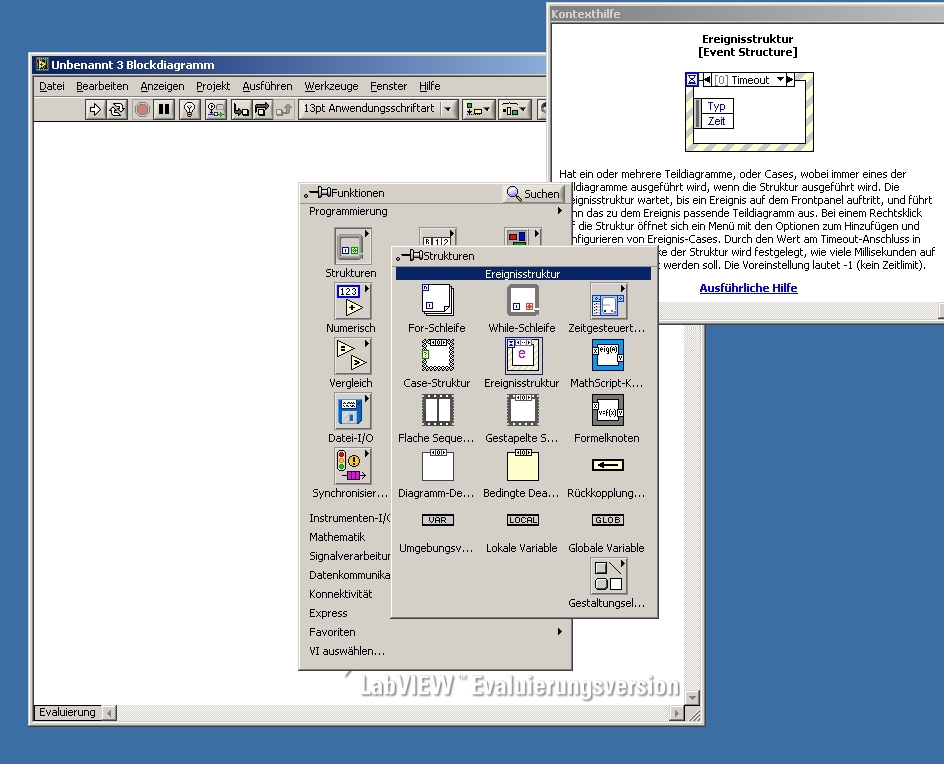
Task: Open the Vergleich palette icon
Action: [352, 356]
